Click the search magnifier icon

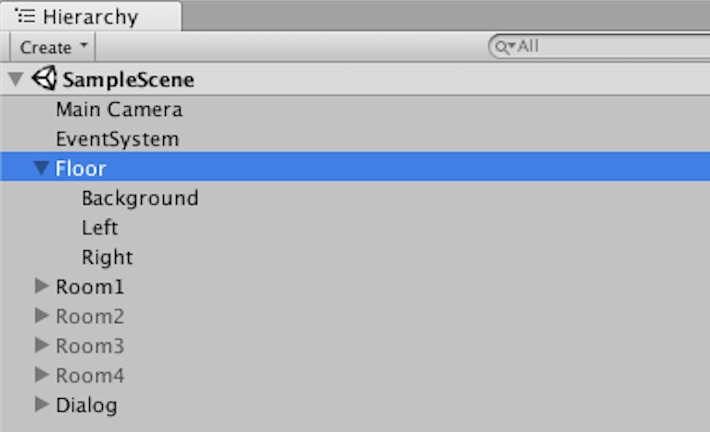click(x=501, y=46)
